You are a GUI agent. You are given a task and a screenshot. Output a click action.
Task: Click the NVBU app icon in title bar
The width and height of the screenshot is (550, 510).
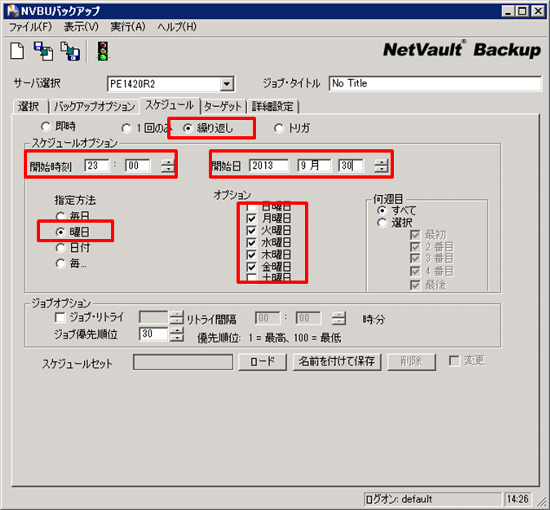click(13, 11)
